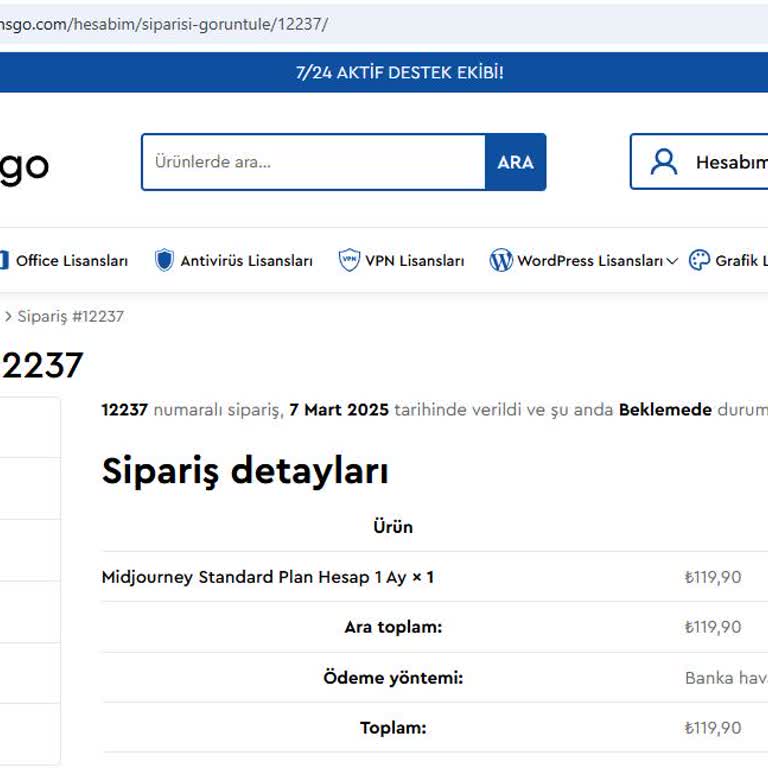Click the VPN shield icon
The width and height of the screenshot is (768, 768).
pos(349,260)
